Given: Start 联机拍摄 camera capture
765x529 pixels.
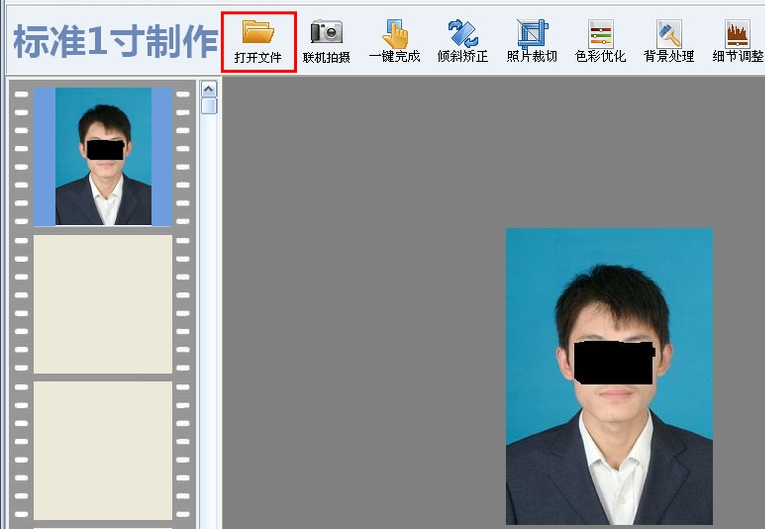Looking at the screenshot, I should click(326, 42).
